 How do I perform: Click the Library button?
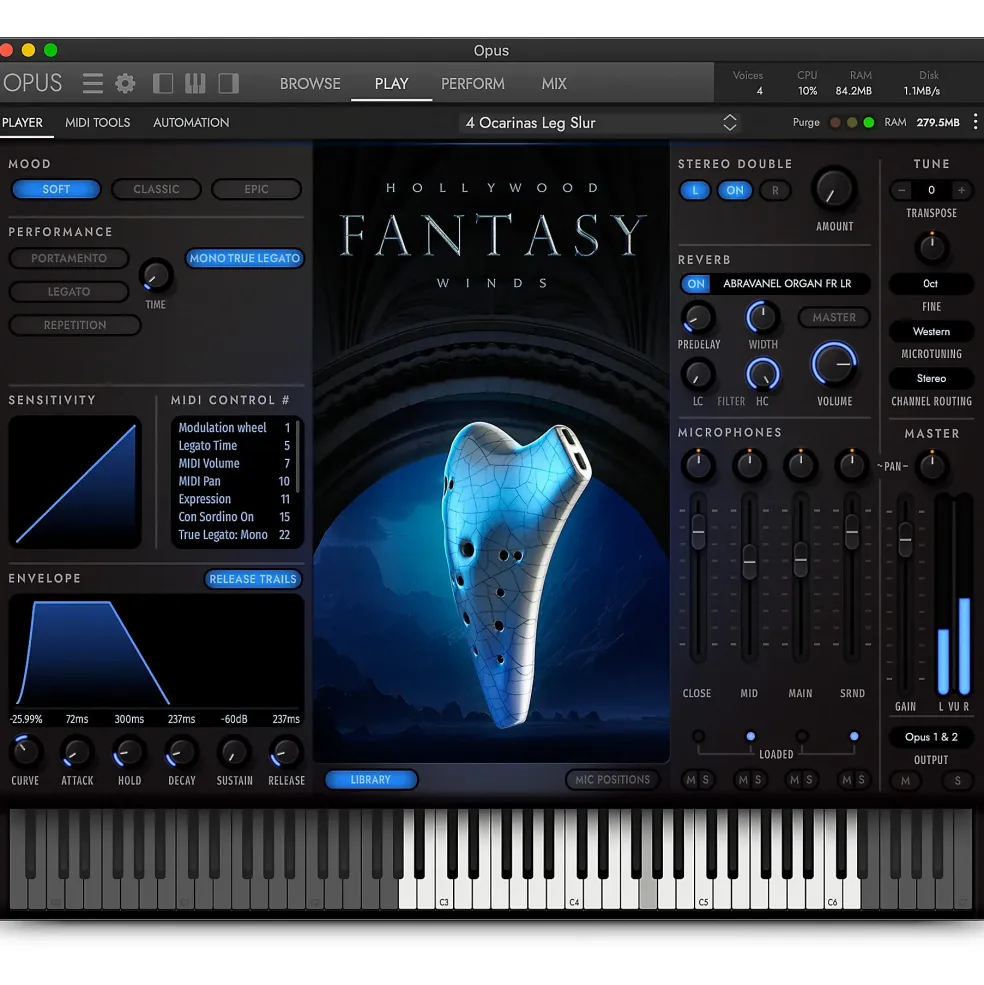coord(371,780)
